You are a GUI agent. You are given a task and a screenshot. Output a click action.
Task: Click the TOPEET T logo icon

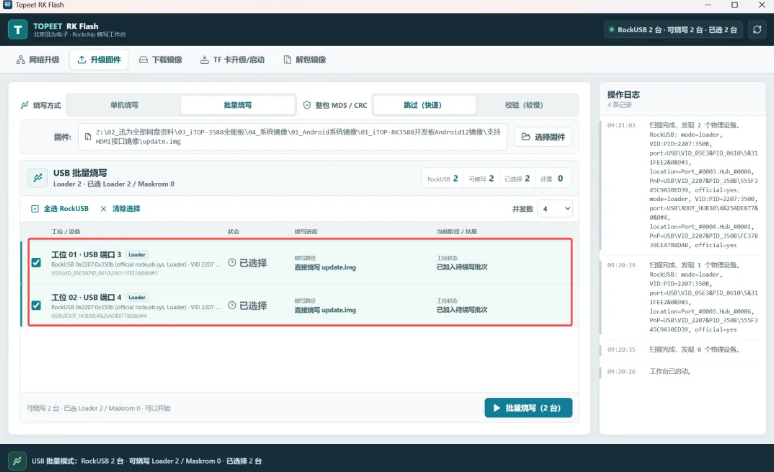(18, 30)
